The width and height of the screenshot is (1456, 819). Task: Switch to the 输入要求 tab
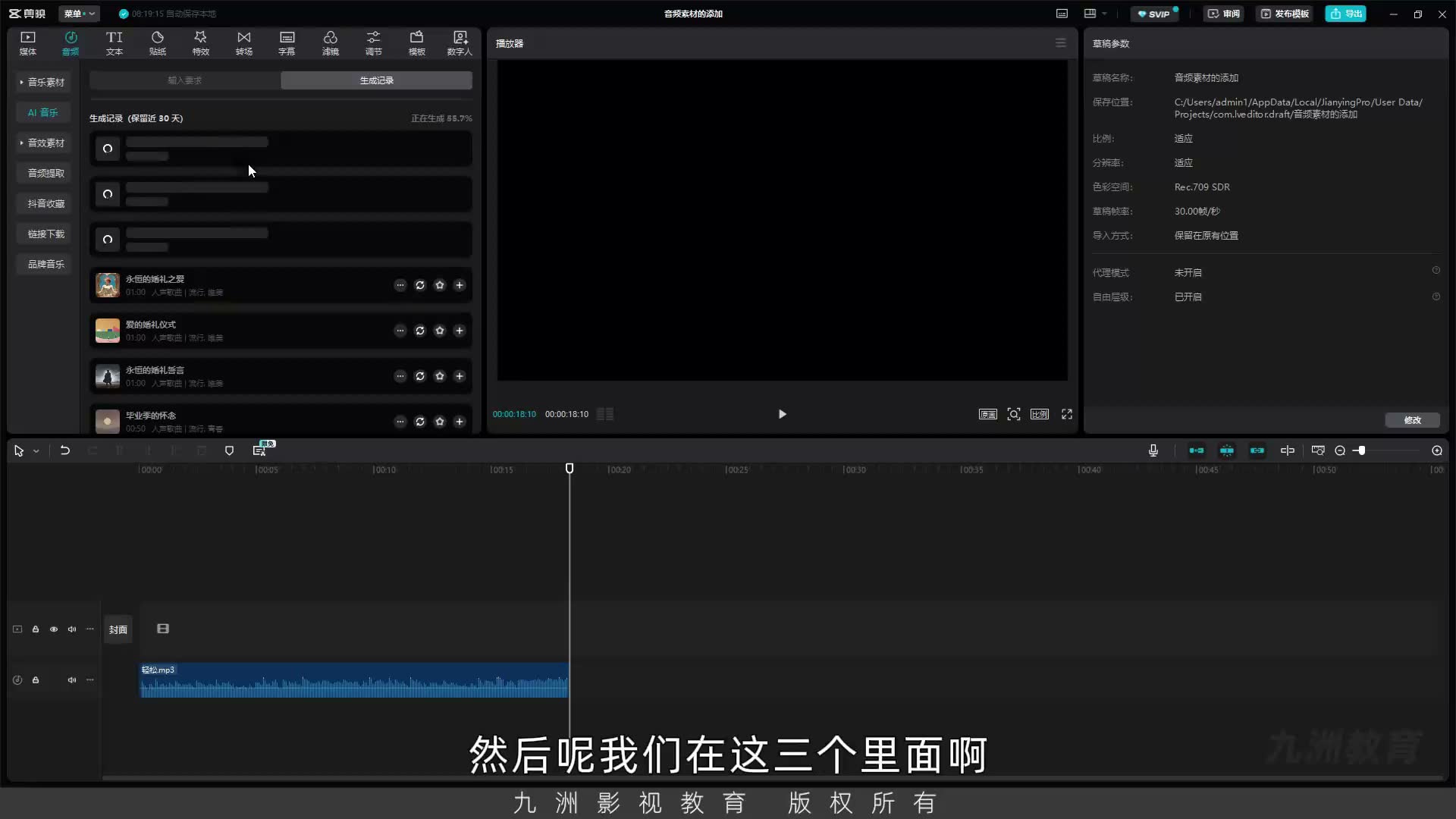185,80
